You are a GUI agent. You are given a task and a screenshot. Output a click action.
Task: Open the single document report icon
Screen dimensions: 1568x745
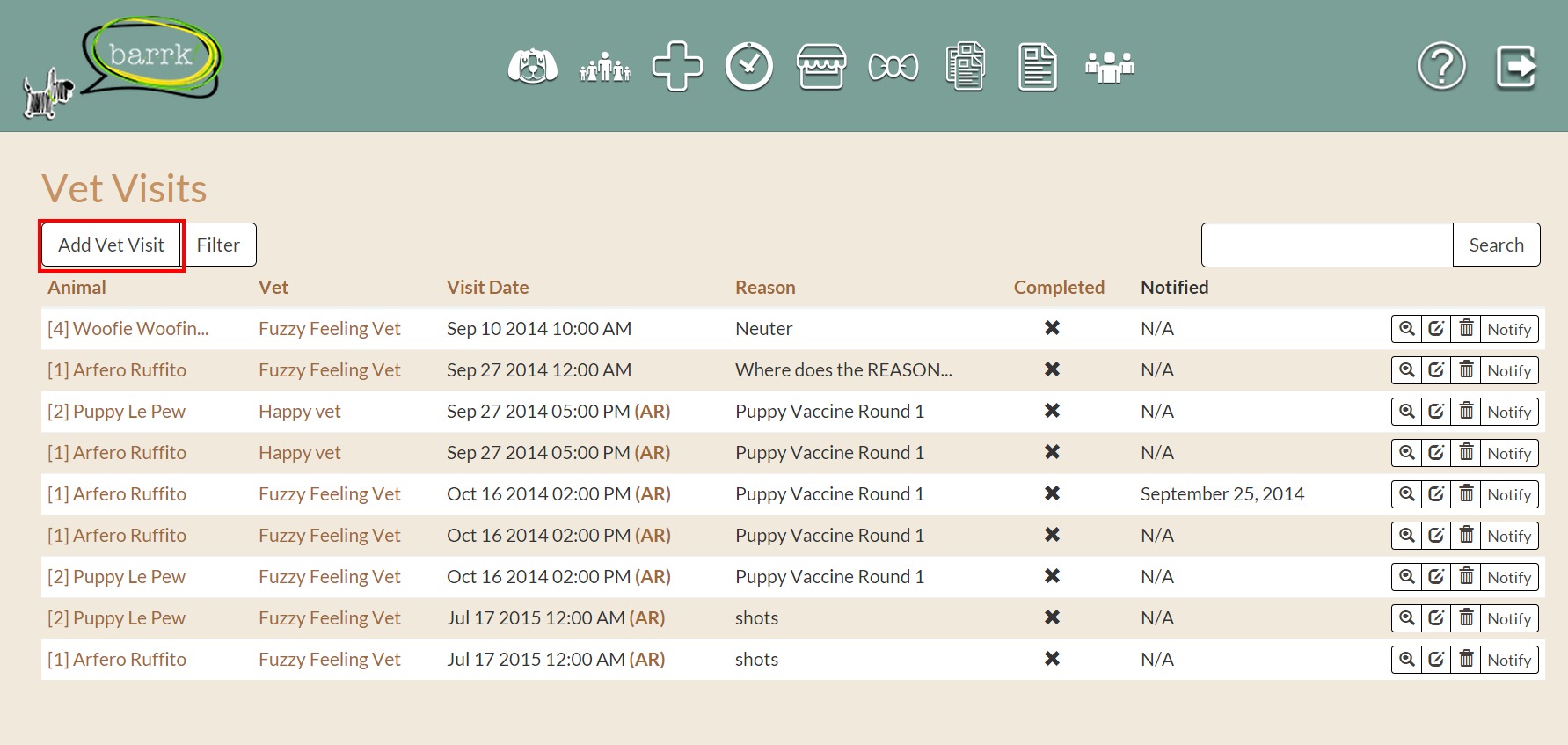1038,66
